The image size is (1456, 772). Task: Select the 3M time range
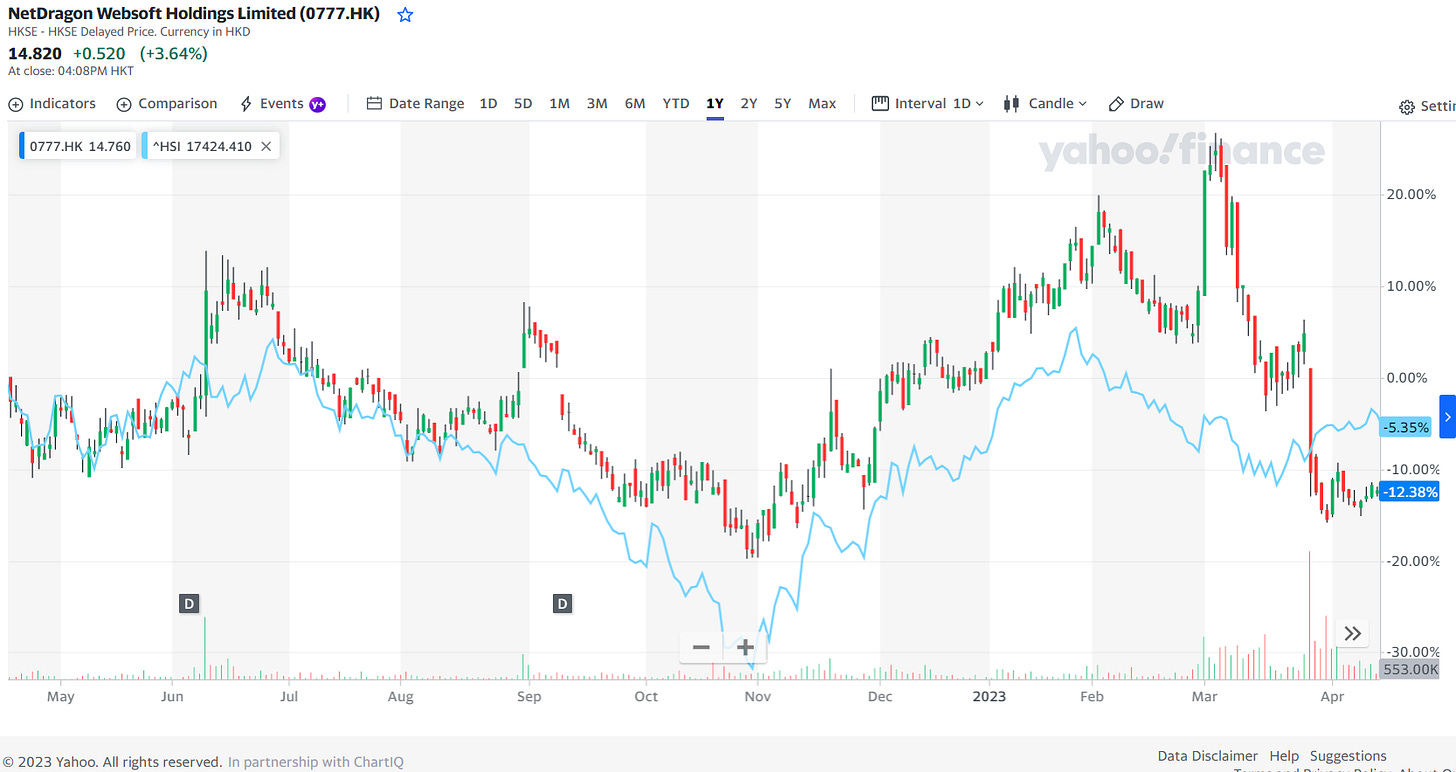point(597,104)
